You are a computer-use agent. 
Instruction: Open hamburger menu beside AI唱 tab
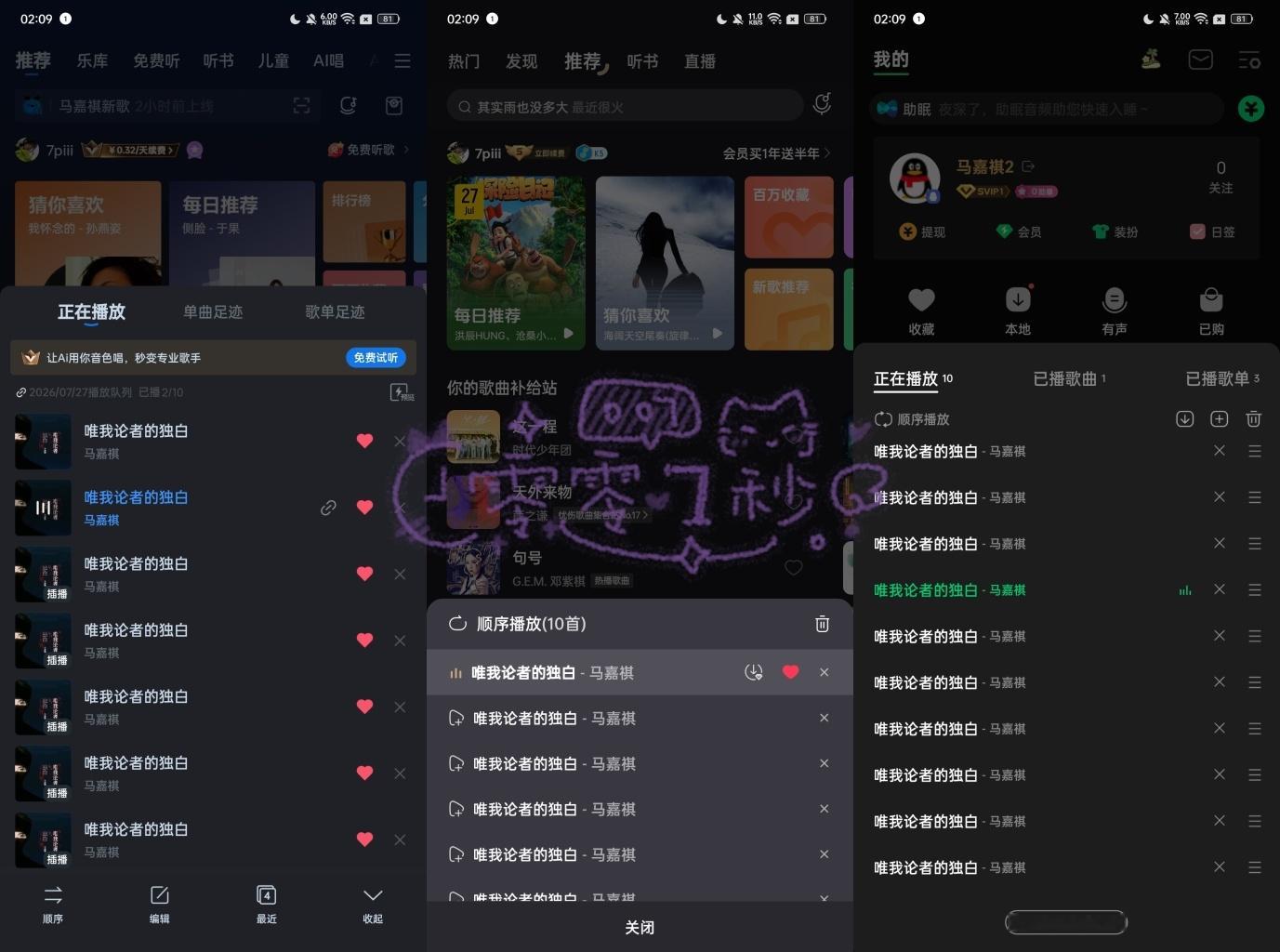402,60
